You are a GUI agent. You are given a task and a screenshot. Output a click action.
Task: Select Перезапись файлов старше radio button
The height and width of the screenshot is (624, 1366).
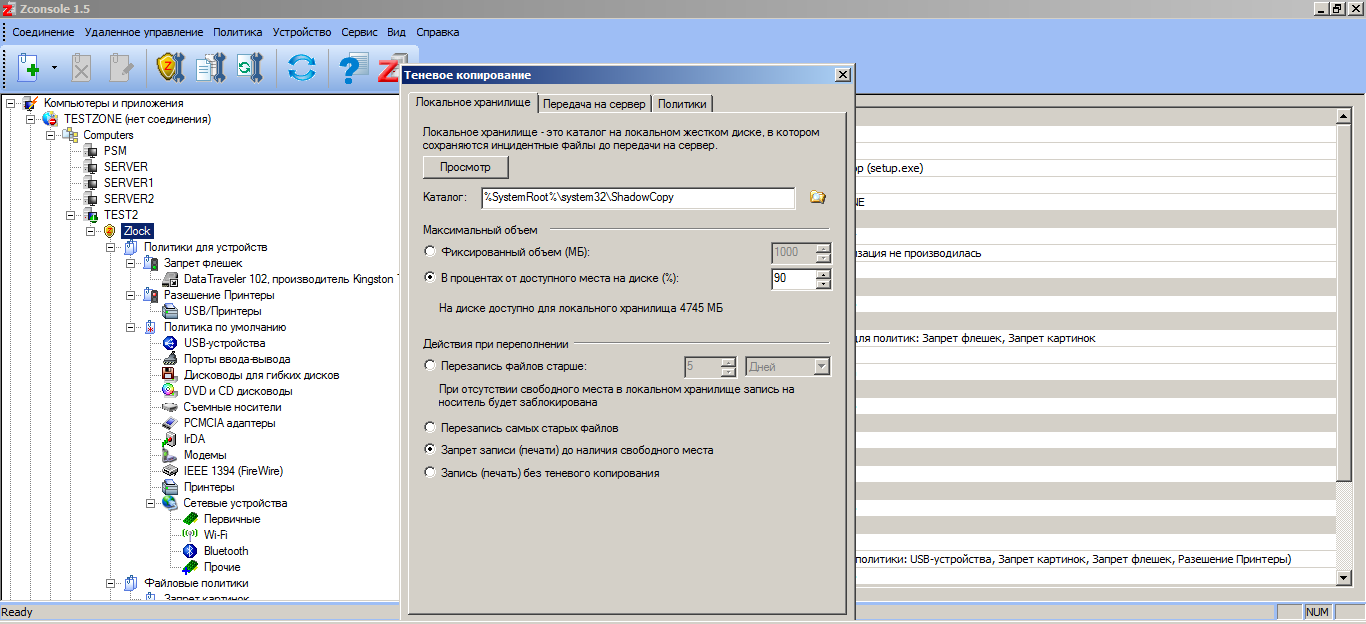[x=430, y=366]
